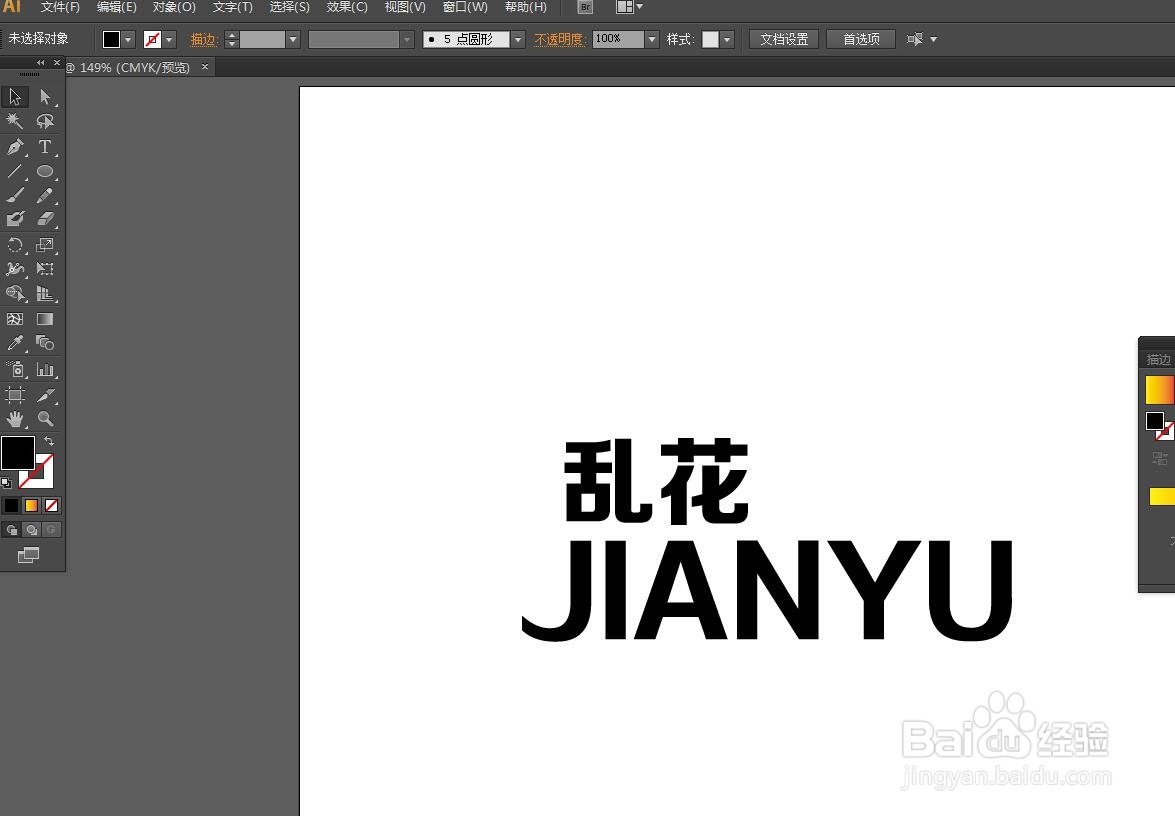This screenshot has height=816, width=1175.
Task: Toggle the collapsed panel dock arrows
Action: coord(40,62)
